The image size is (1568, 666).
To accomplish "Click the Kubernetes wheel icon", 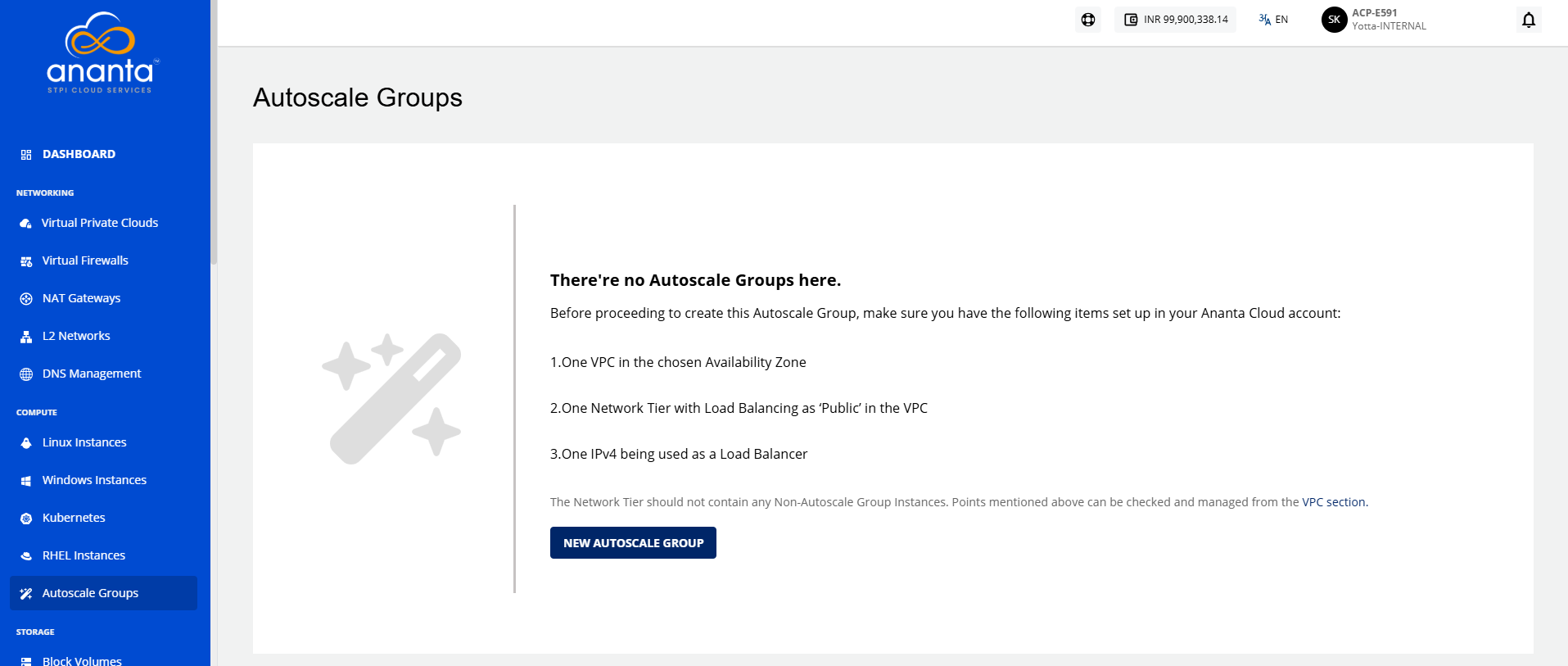I will click(26, 519).
